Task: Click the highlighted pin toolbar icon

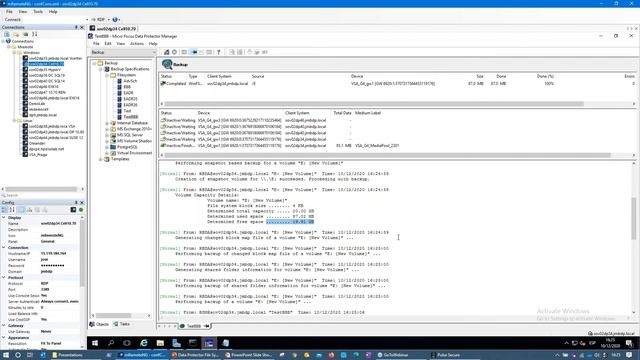Action: [x=193, y=52]
